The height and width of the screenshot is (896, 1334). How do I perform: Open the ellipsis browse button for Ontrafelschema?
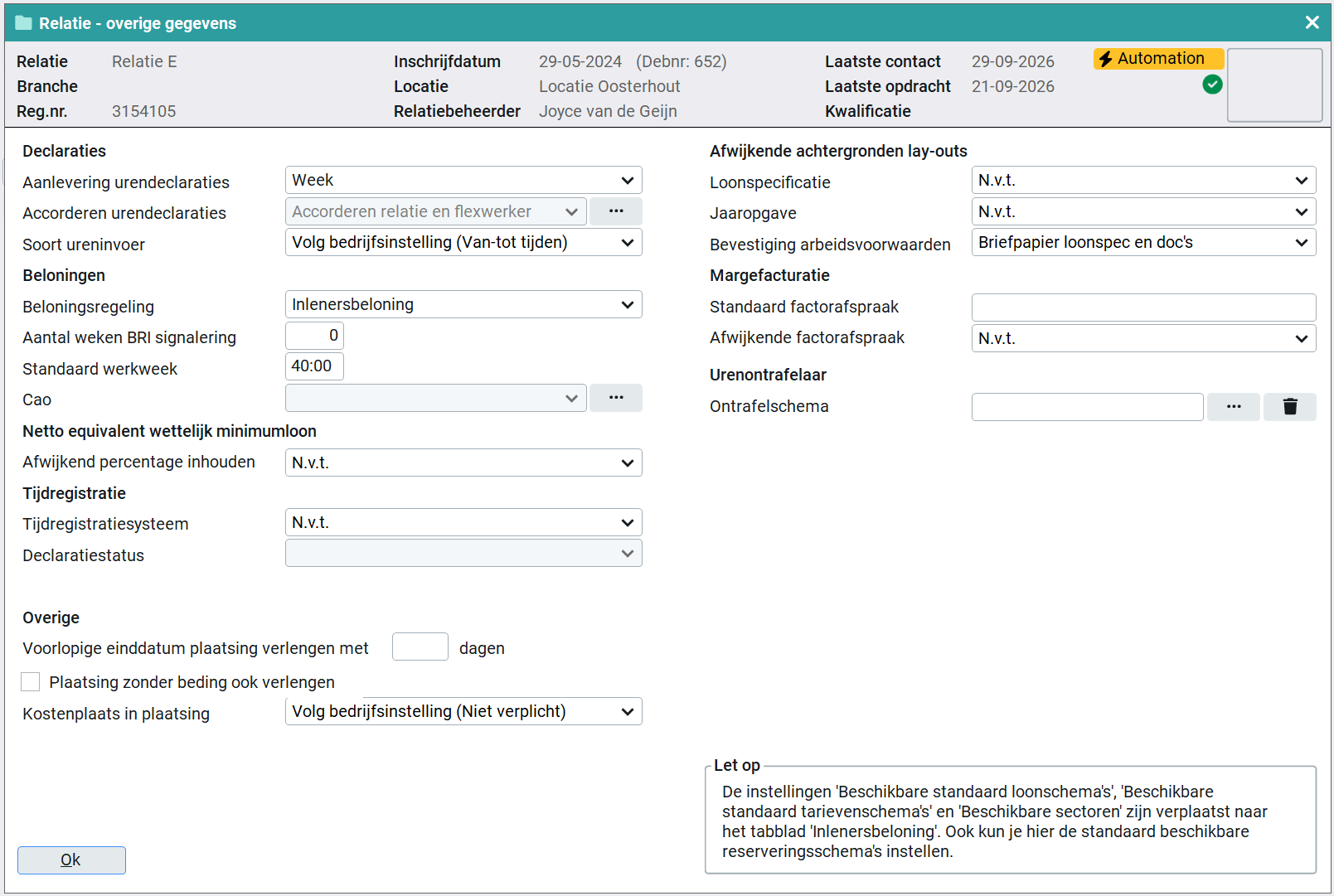point(1233,406)
